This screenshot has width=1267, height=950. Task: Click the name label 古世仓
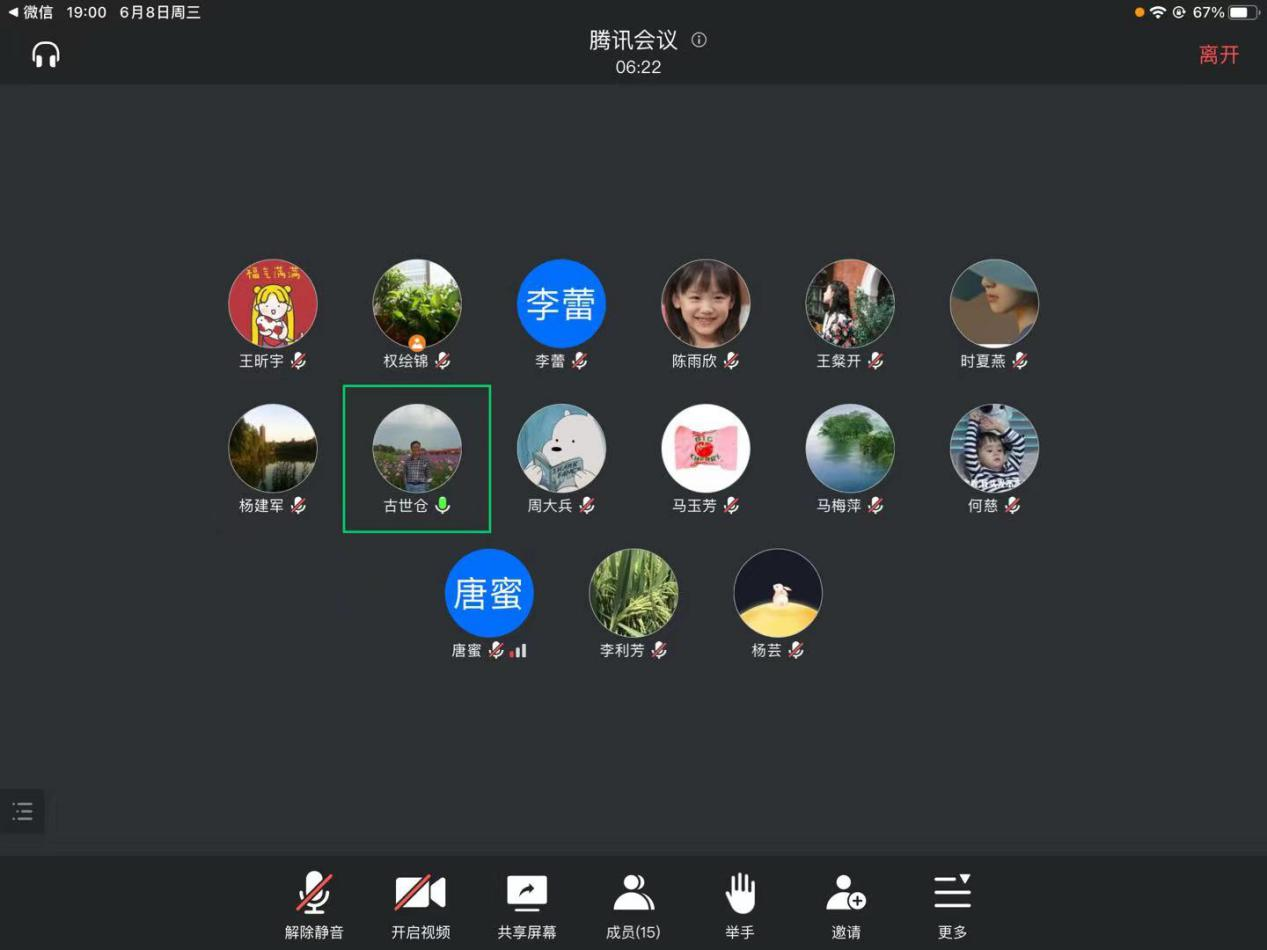point(406,506)
